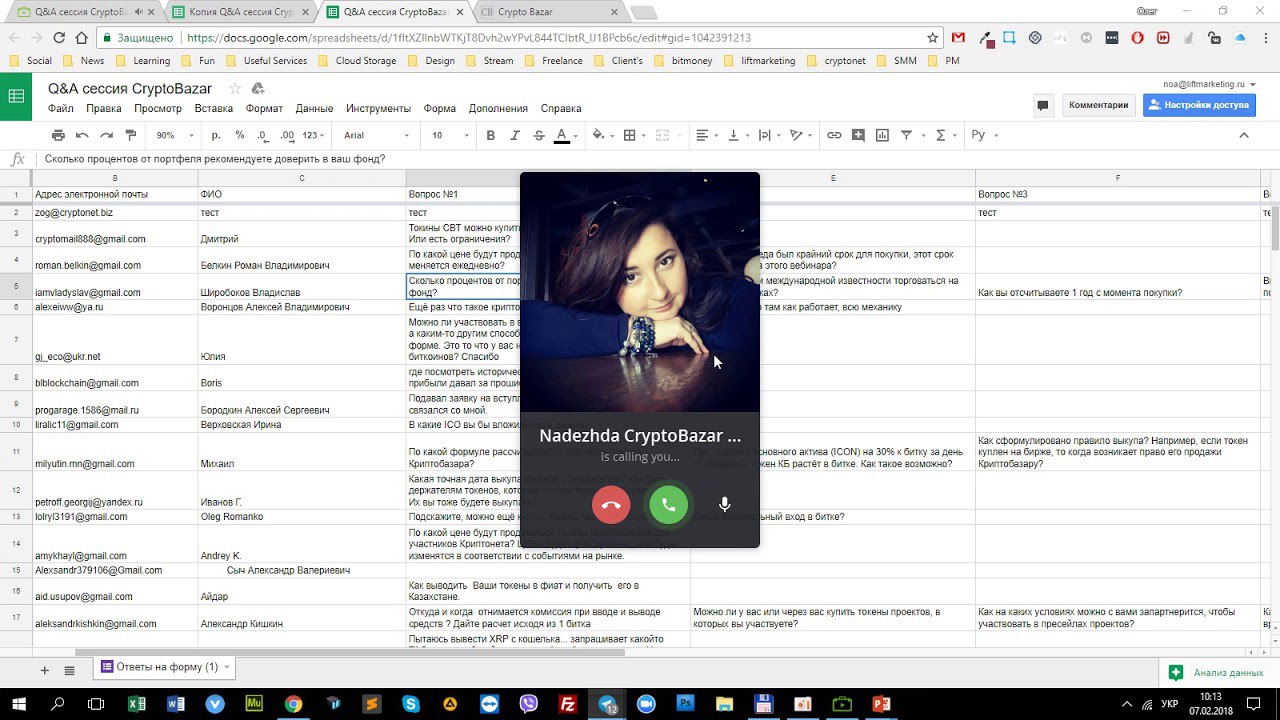Redo the action in Sheets toolbar
Screen dimensions: 1280x720
[x=106, y=135]
